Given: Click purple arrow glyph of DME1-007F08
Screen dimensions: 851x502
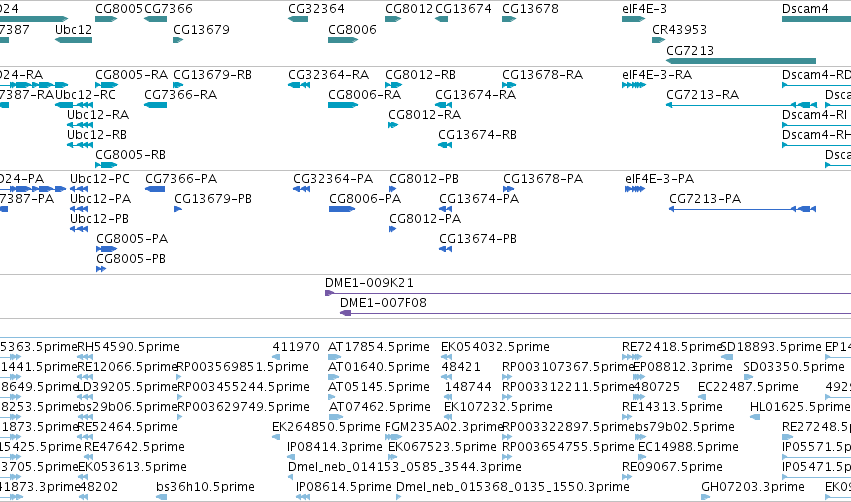Looking at the screenshot, I should (x=345, y=314).
